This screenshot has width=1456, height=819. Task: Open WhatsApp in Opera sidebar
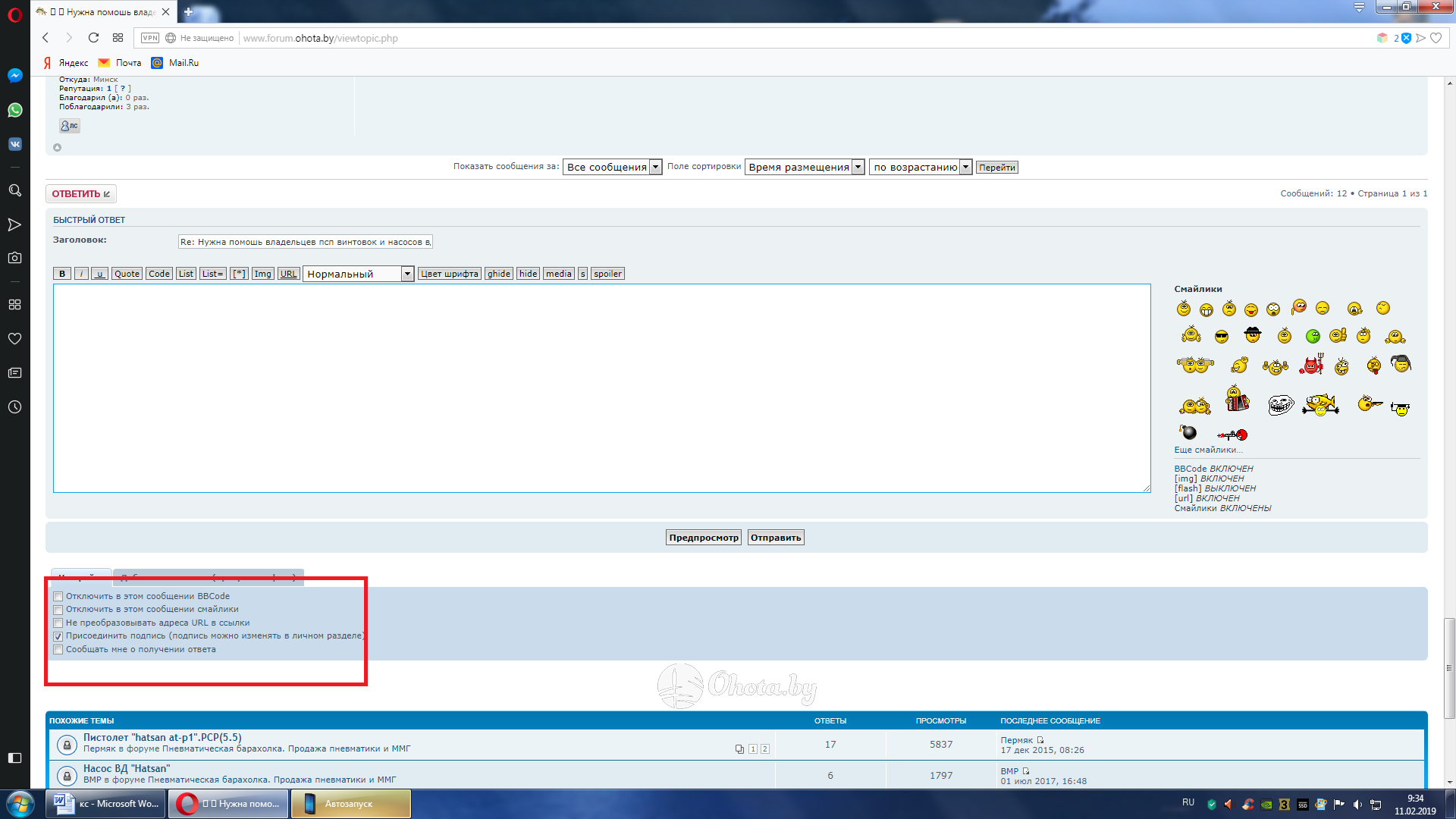pos(15,111)
